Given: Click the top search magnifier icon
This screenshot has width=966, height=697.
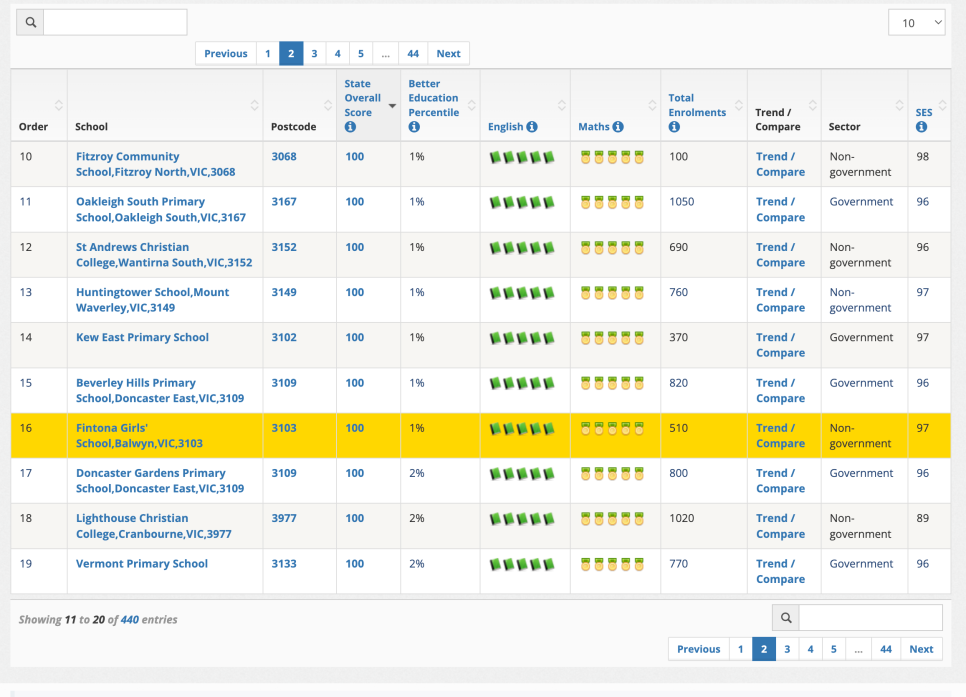Looking at the screenshot, I should 30,22.
